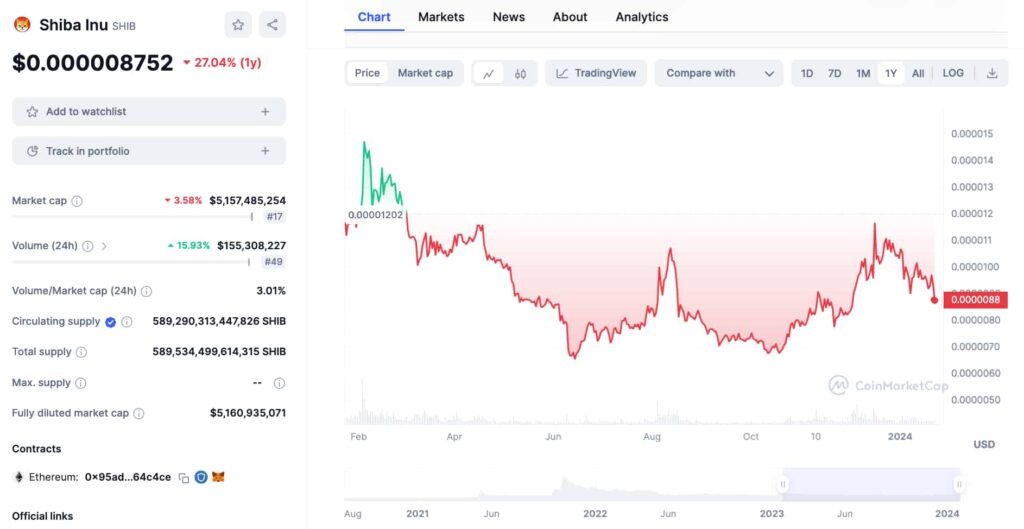The width and height of the screenshot is (1024, 529).
Task: Click the 589,534,499,614,315 SHIB total supply
Action: click(219, 351)
